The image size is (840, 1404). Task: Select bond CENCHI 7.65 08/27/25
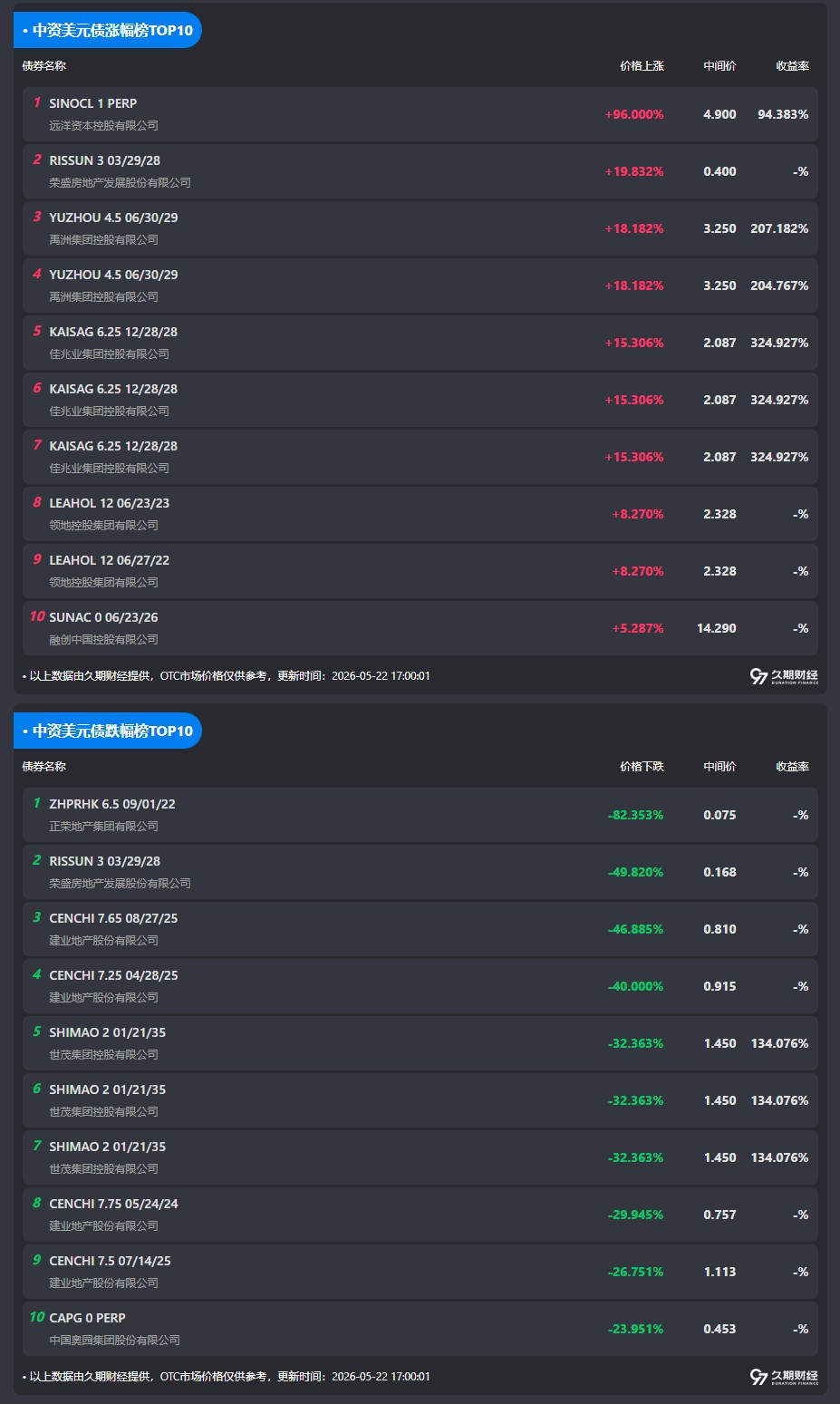coord(113,918)
